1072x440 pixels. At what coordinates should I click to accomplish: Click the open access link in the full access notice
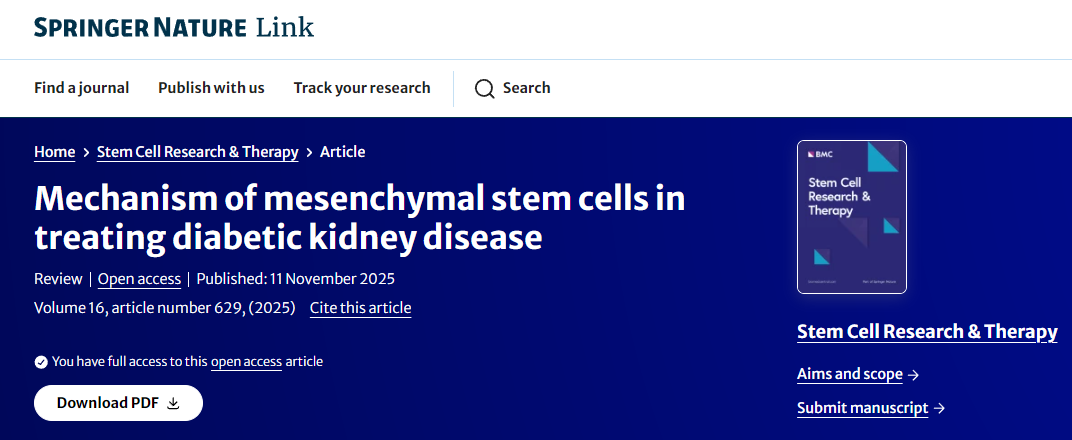click(246, 362)
